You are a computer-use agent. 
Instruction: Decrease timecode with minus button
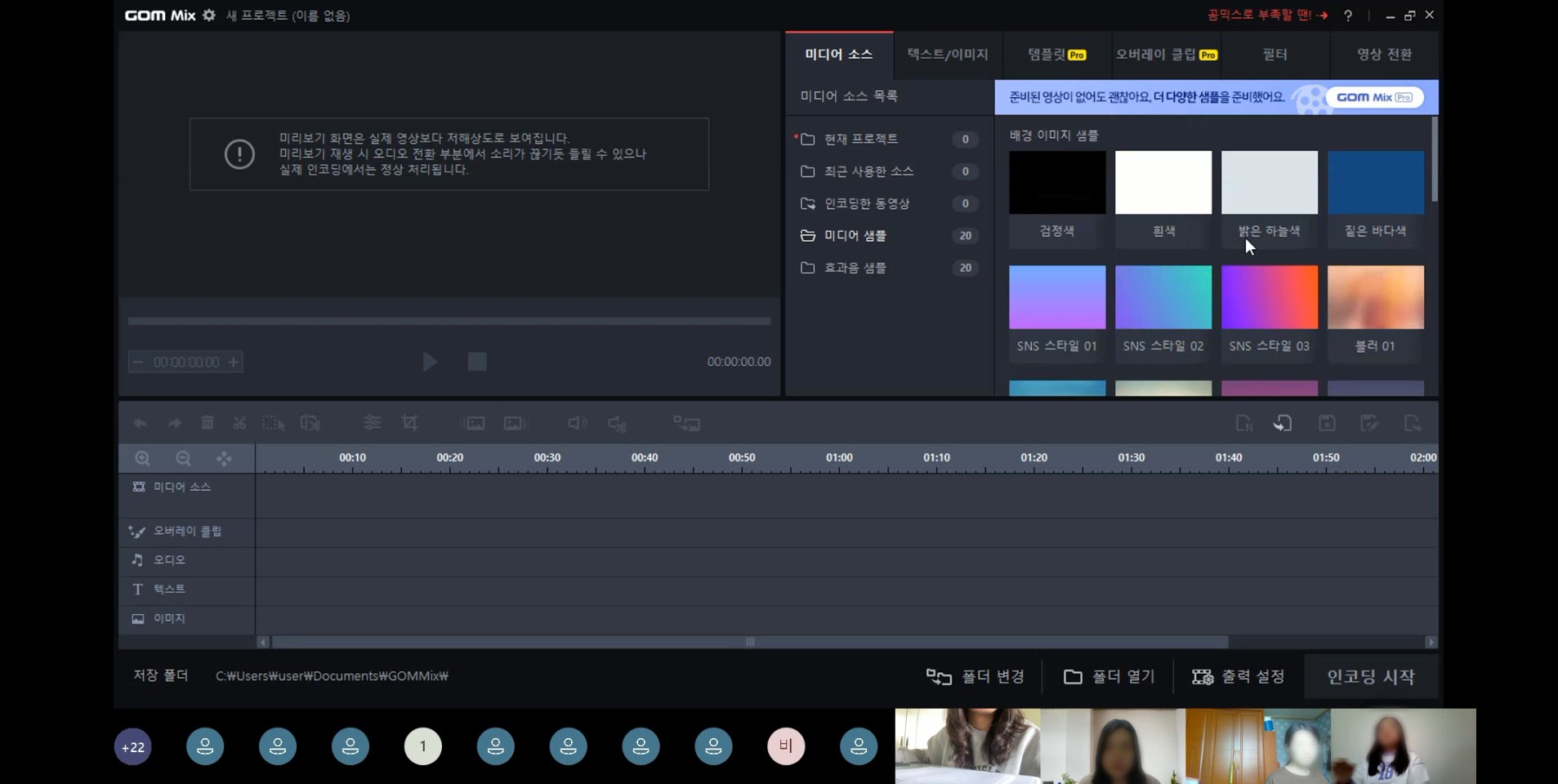[137, 362]
